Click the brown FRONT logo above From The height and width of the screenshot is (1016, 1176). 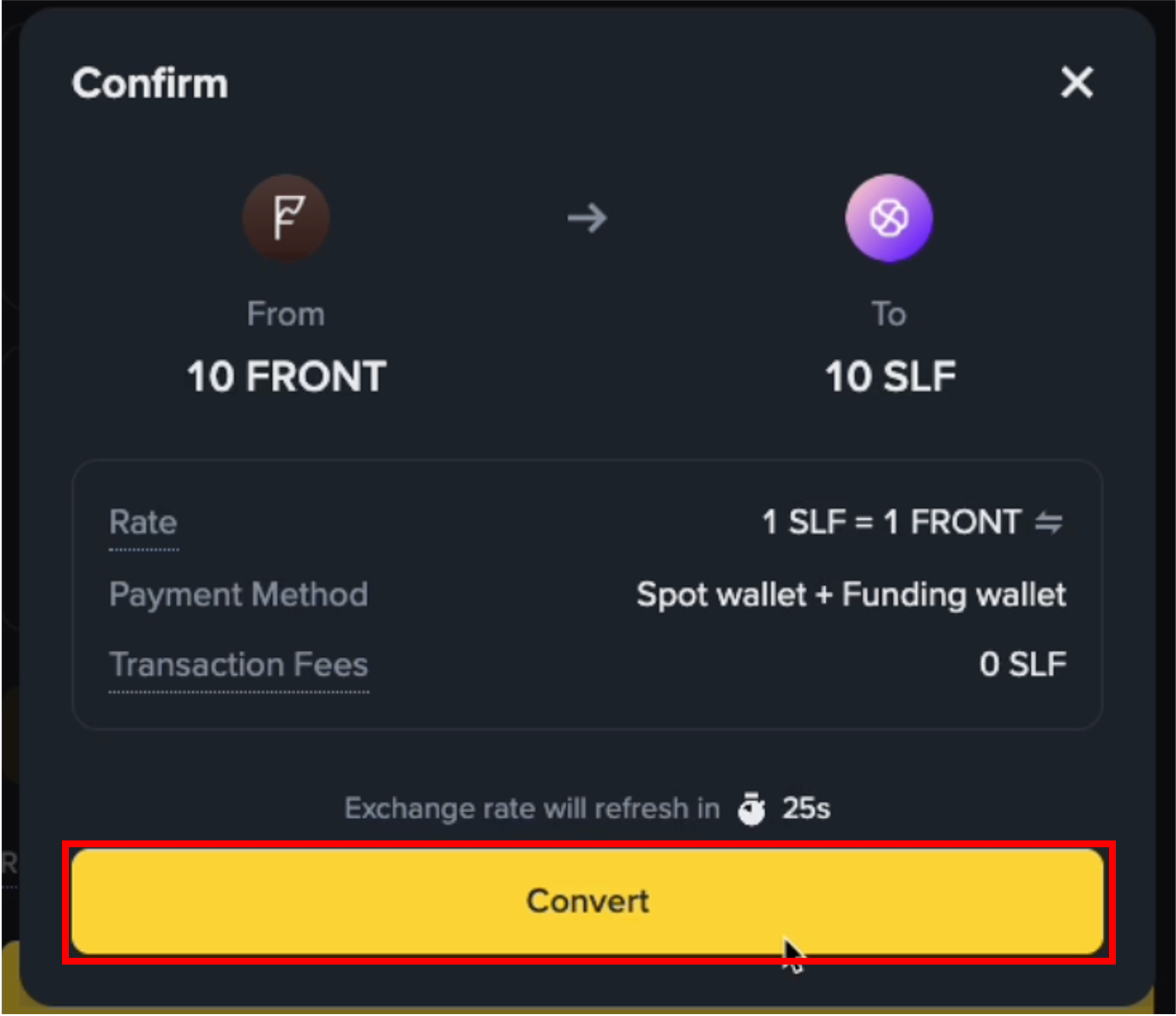pos(286,218)
